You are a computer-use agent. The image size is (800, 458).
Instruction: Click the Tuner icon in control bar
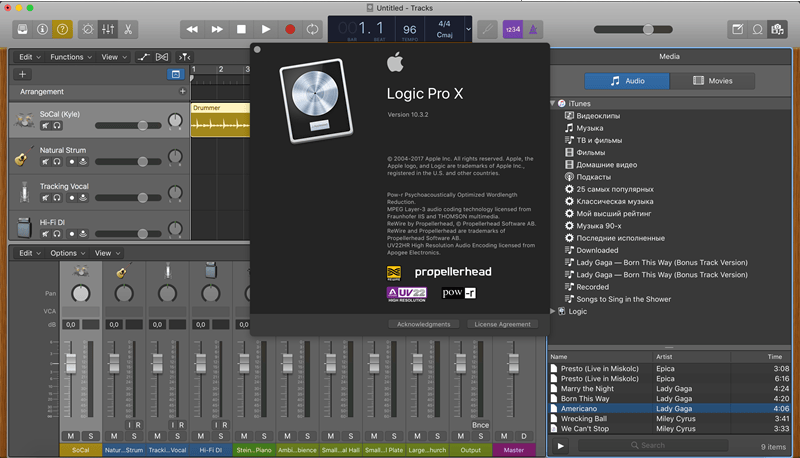488,30
